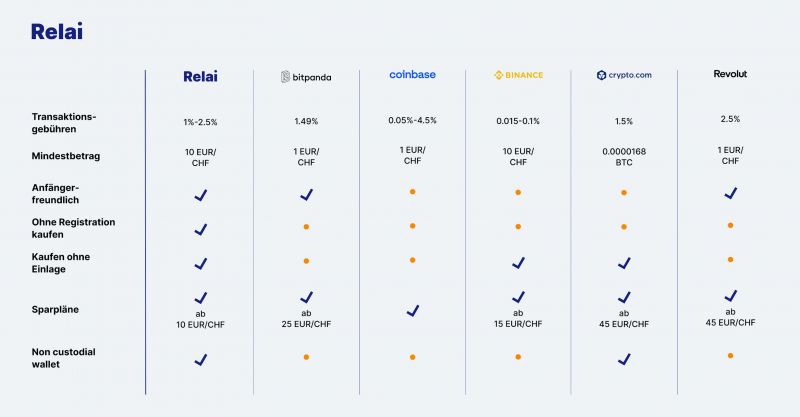
Task: Open the coinbase column header
Action: [412, 75]
